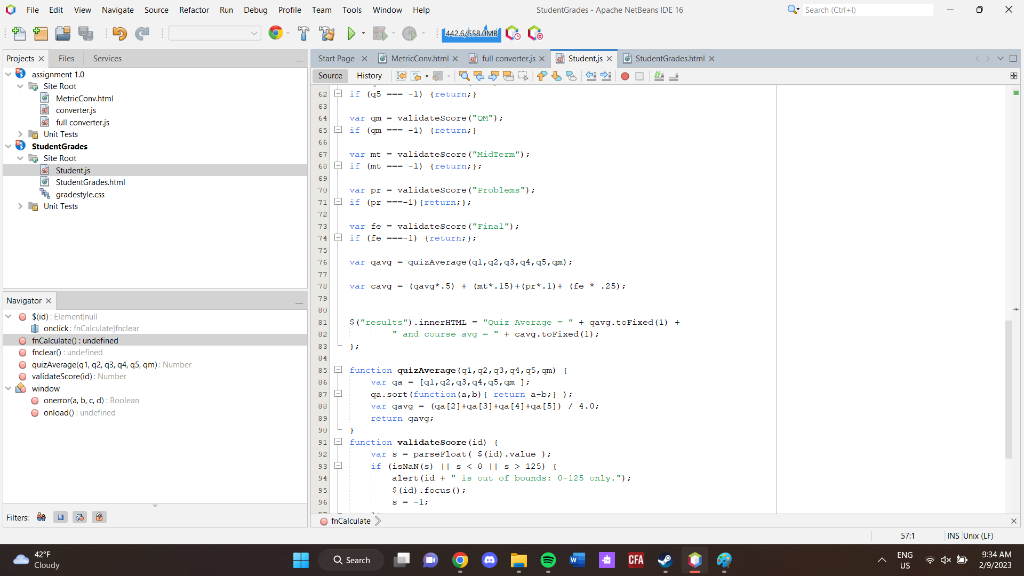Viewport: 1024px width, 576px height.
Task: Open Spotify from the Windows taskbar
Action: coord(547,560)
